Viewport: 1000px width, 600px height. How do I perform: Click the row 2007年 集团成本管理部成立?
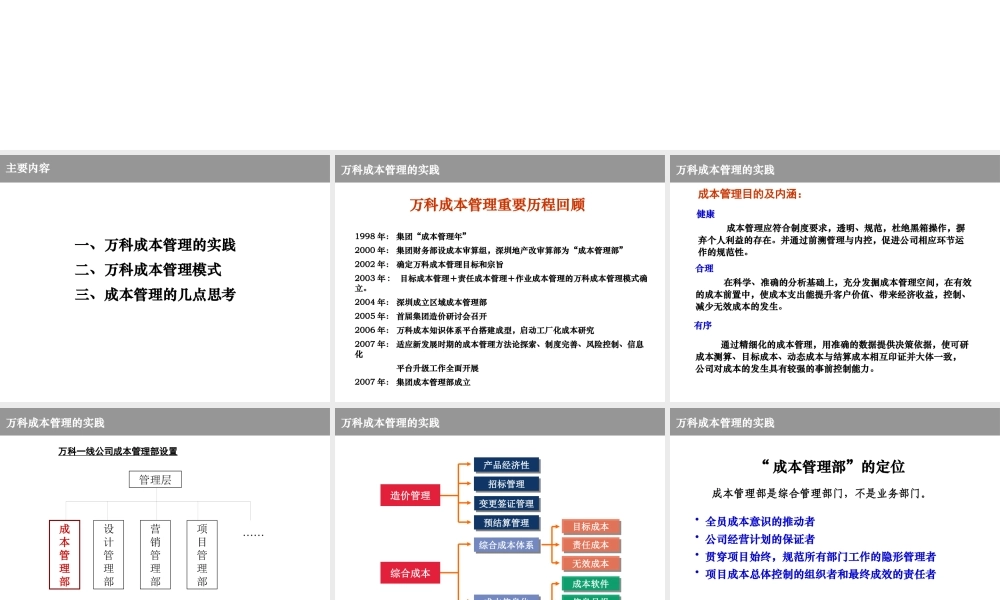click(413, 382)
